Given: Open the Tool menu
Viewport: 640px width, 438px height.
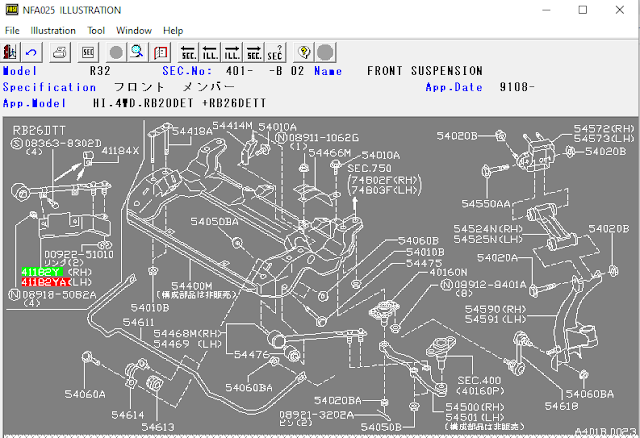Looking at the screenshot, I should click(96, 31).
